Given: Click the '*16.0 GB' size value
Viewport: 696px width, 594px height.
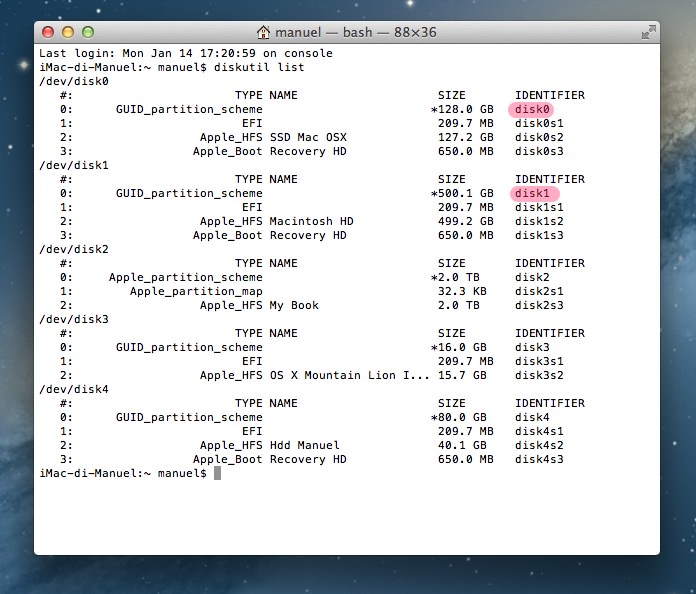Looking at the screenshot, I should [x=459, y=347].
